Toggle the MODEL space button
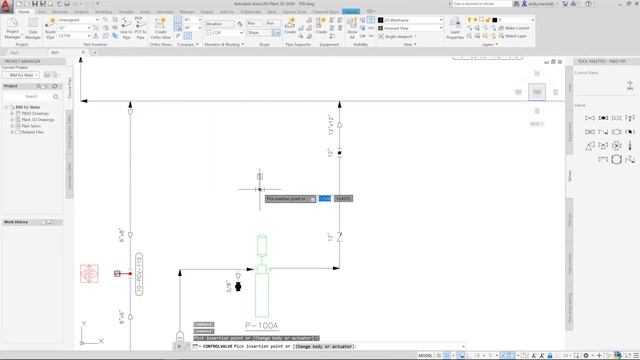Screen dimensions: 640x360 pyautogui.click(x=425, y=356)
